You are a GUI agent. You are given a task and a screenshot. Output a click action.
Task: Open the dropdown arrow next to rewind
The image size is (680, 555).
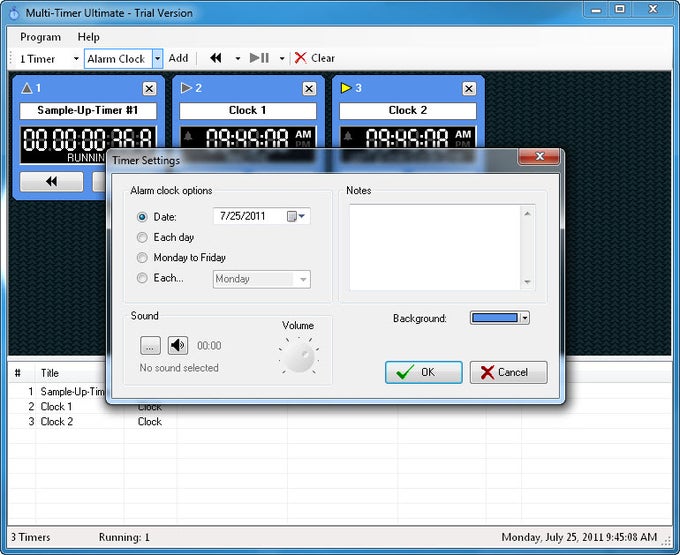click(238, 59)
